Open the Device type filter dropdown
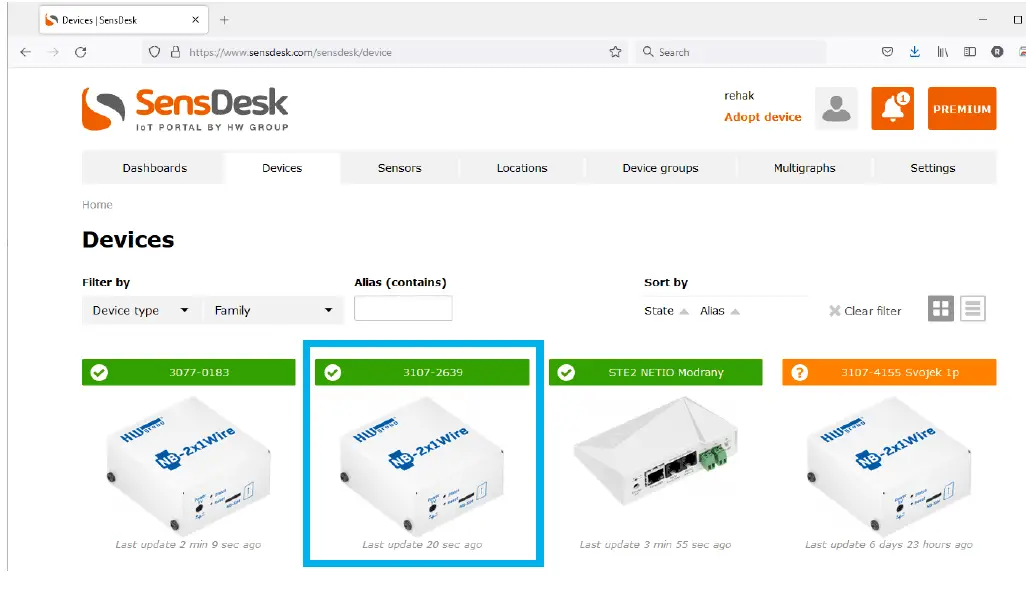The image size is (1026, 589). 140,310
